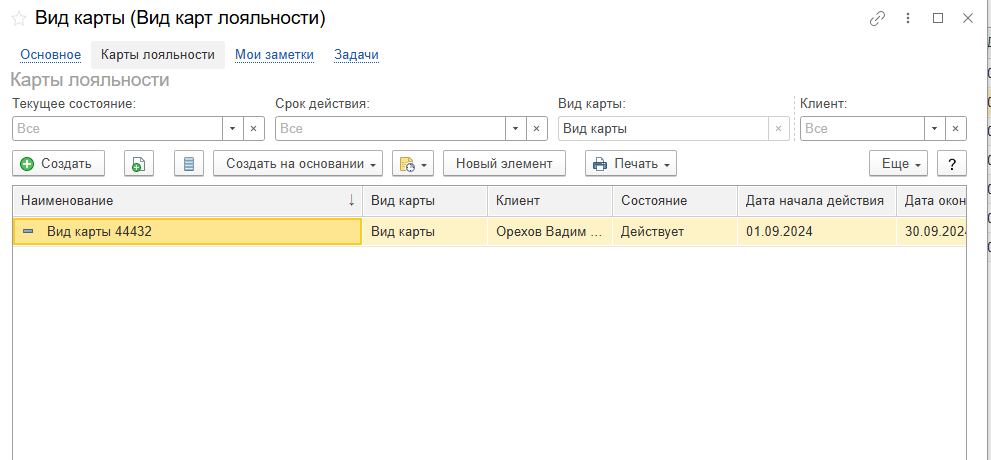Open the three-dot window menu

908,18
